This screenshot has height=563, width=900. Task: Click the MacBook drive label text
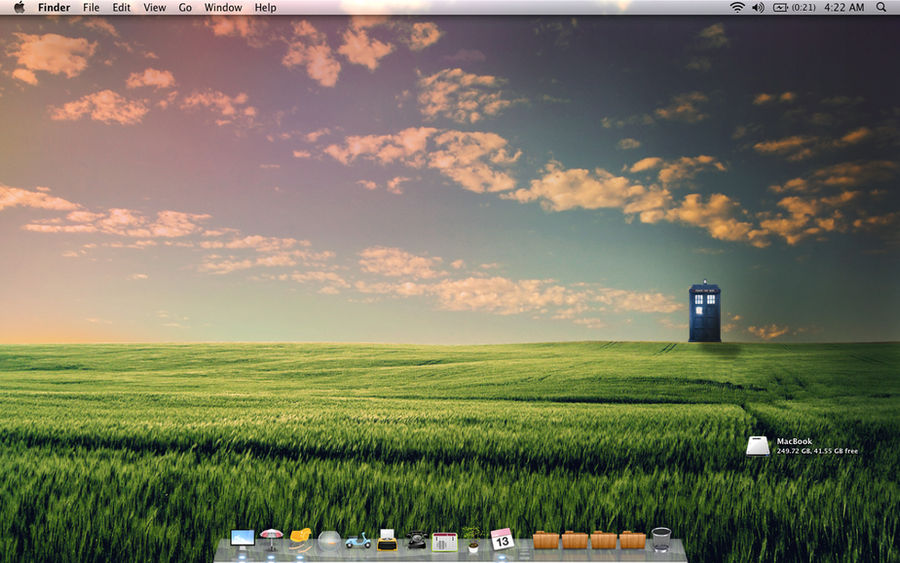[794, 441]
